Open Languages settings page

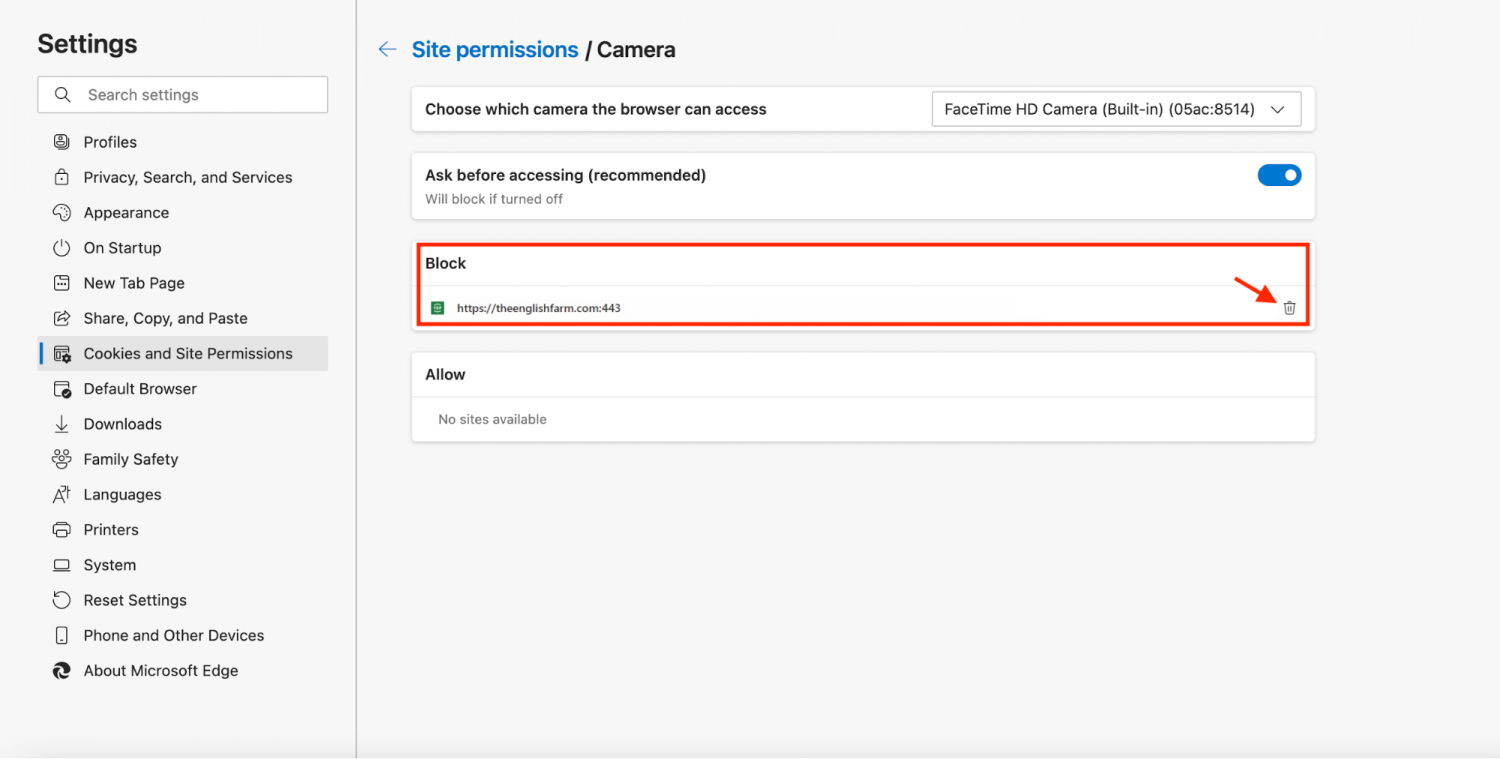pos(122,494)
